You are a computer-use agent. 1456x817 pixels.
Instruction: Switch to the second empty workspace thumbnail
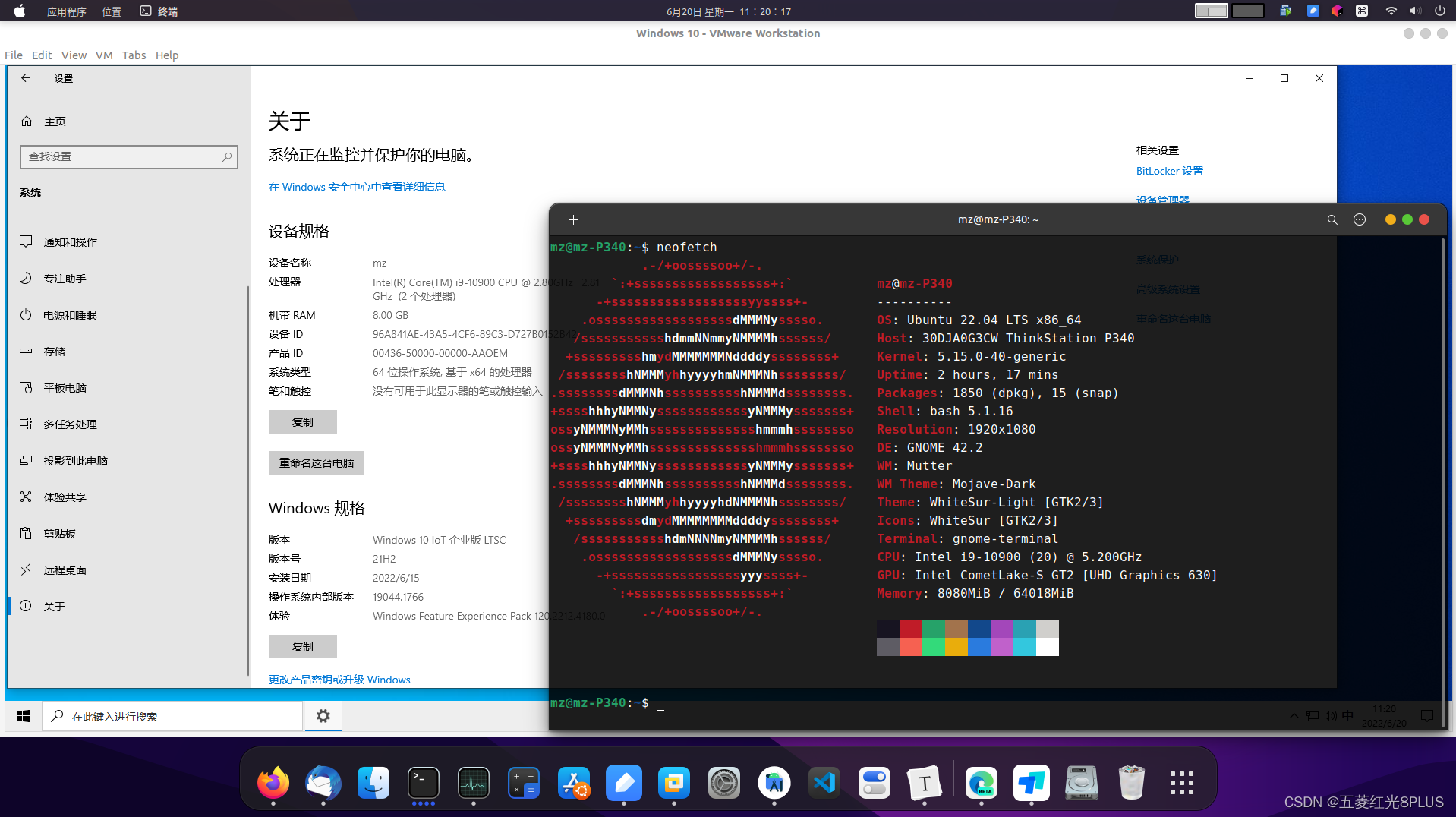tap(1248, 11)
